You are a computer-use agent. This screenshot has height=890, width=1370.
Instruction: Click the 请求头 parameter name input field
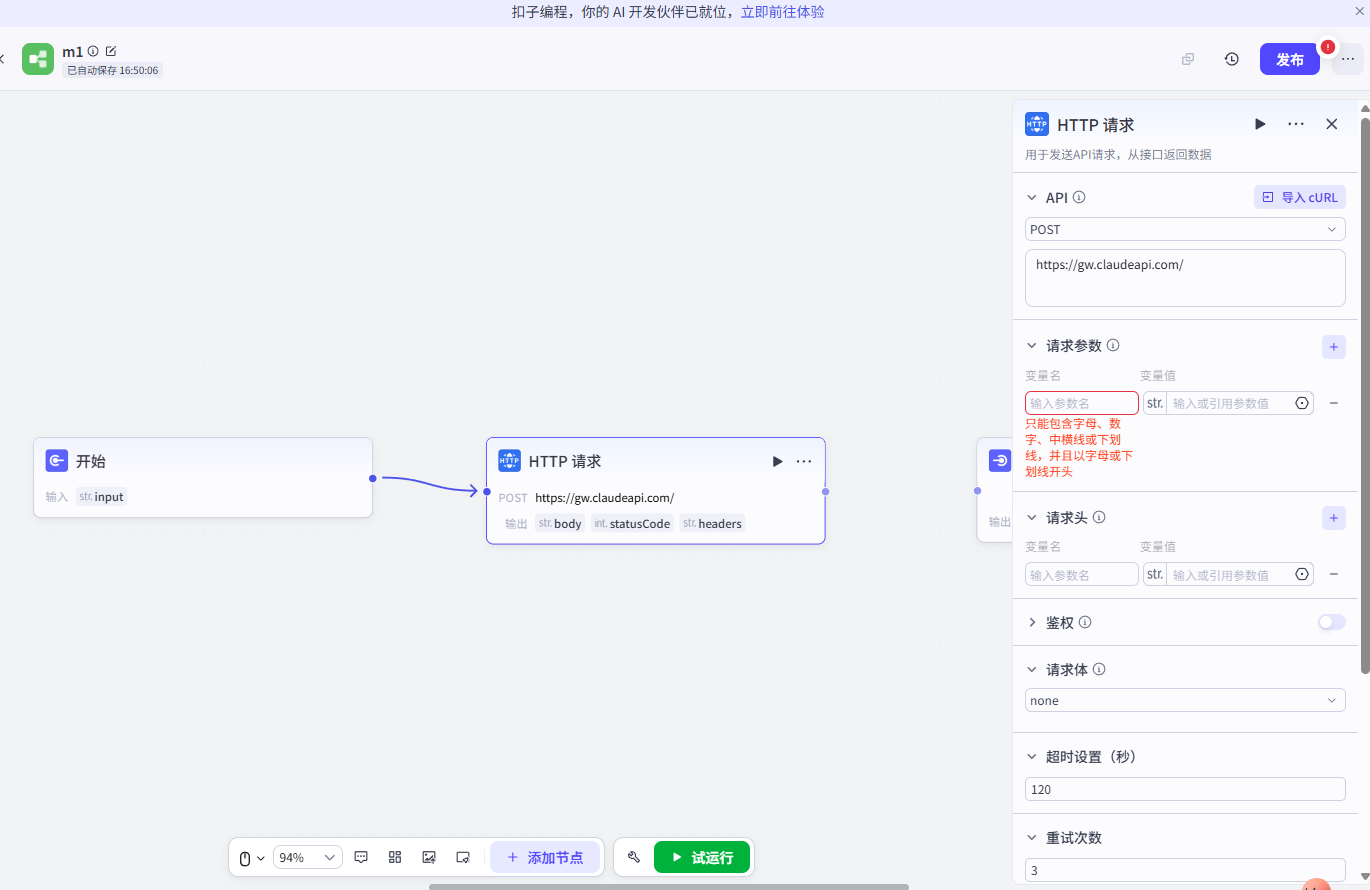tap(1081, 575)
